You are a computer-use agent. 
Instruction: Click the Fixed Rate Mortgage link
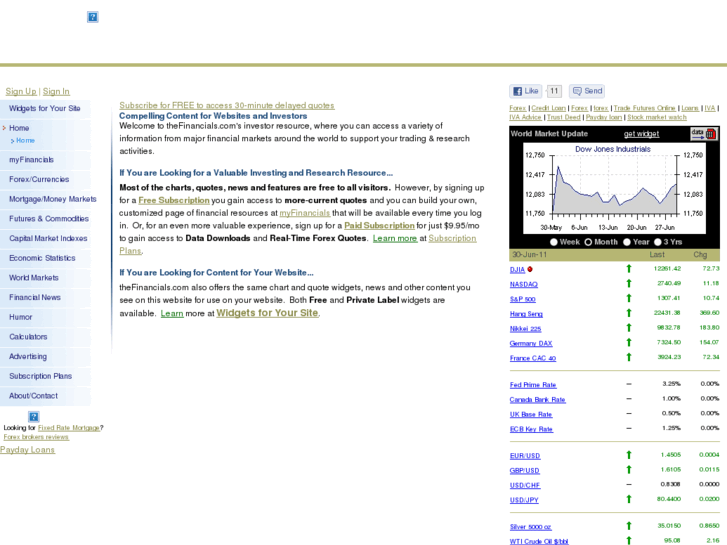coord(69,428)
